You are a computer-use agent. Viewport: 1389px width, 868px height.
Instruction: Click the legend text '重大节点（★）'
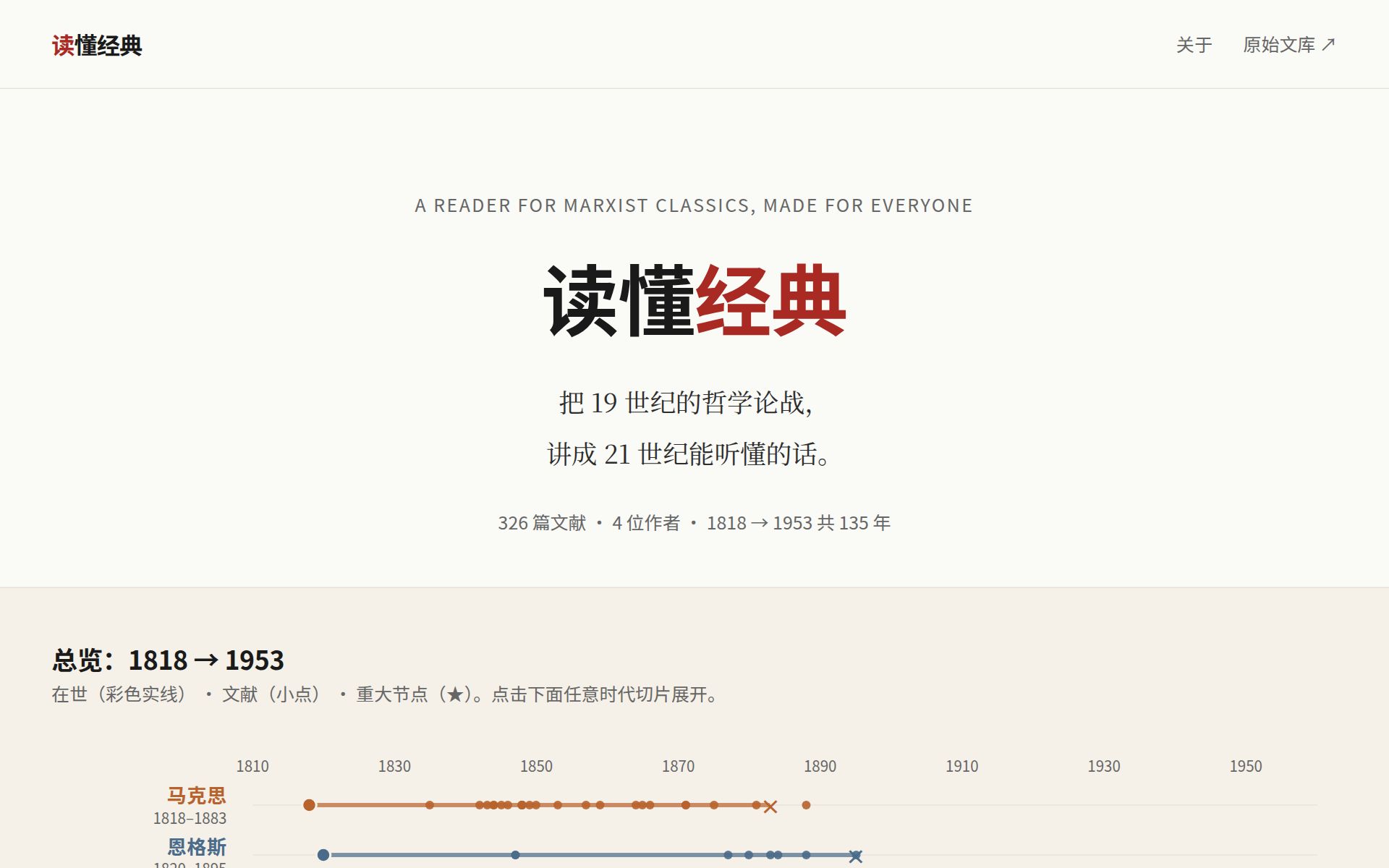click(414, 694)
